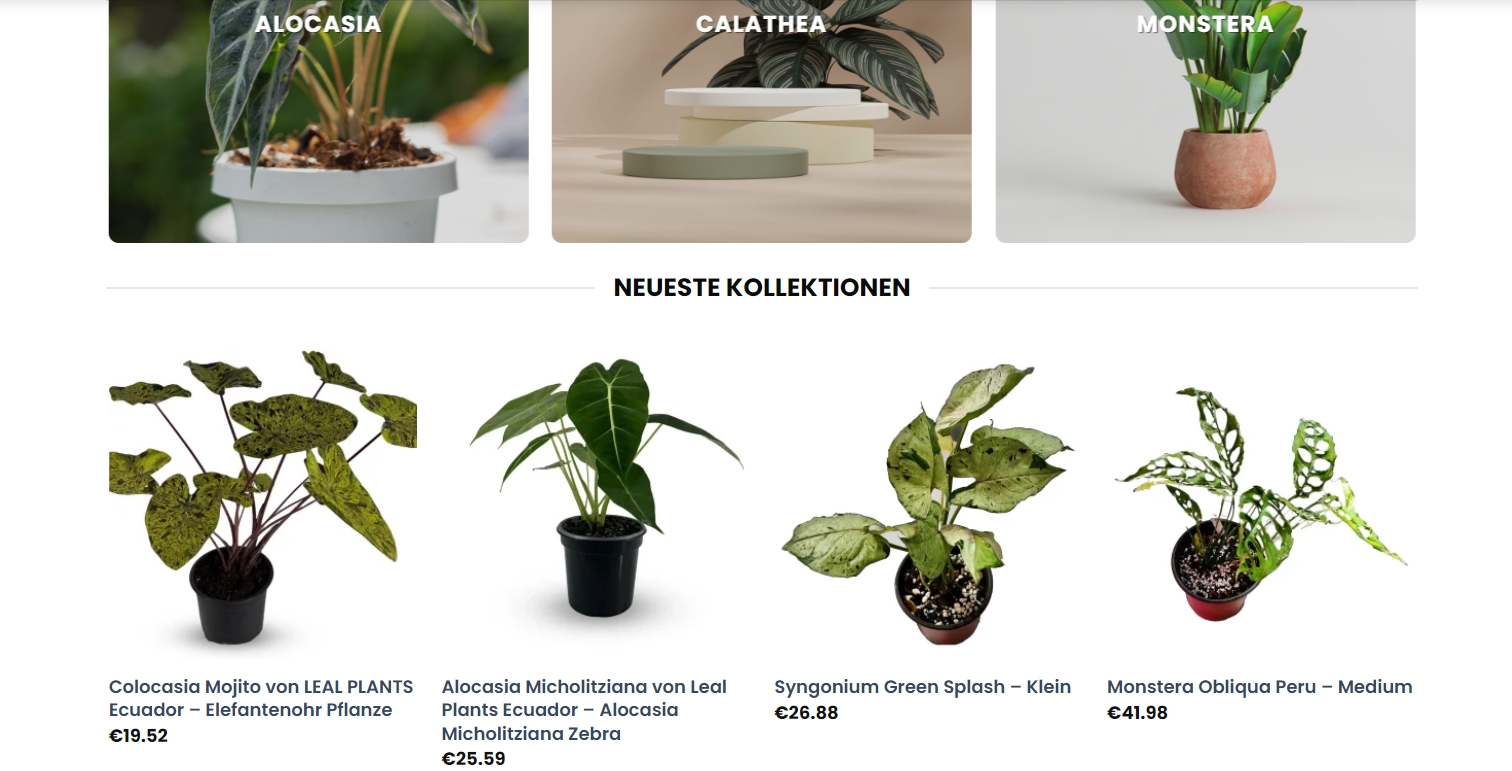Viewport: 1512px width, 771px height.
Task: Click the €41.98 price
Action: (x=1137, y=713)
